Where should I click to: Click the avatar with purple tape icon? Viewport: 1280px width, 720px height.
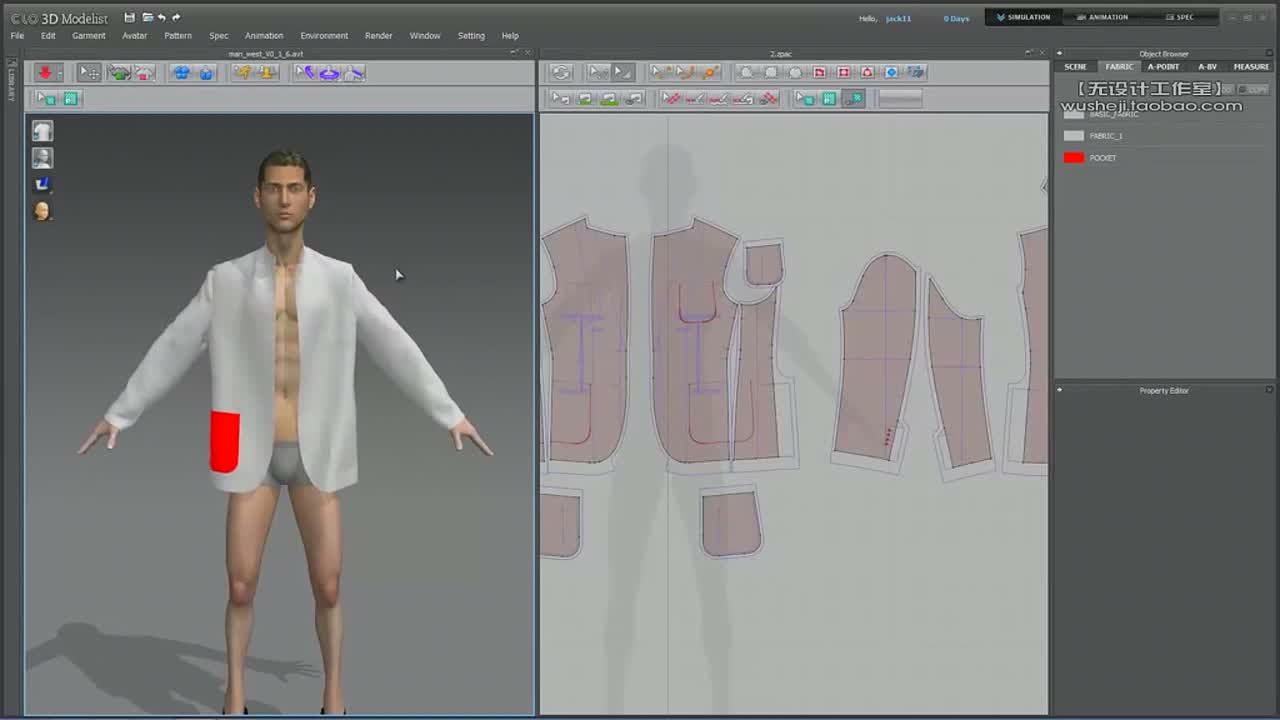(x=354, y=72)
